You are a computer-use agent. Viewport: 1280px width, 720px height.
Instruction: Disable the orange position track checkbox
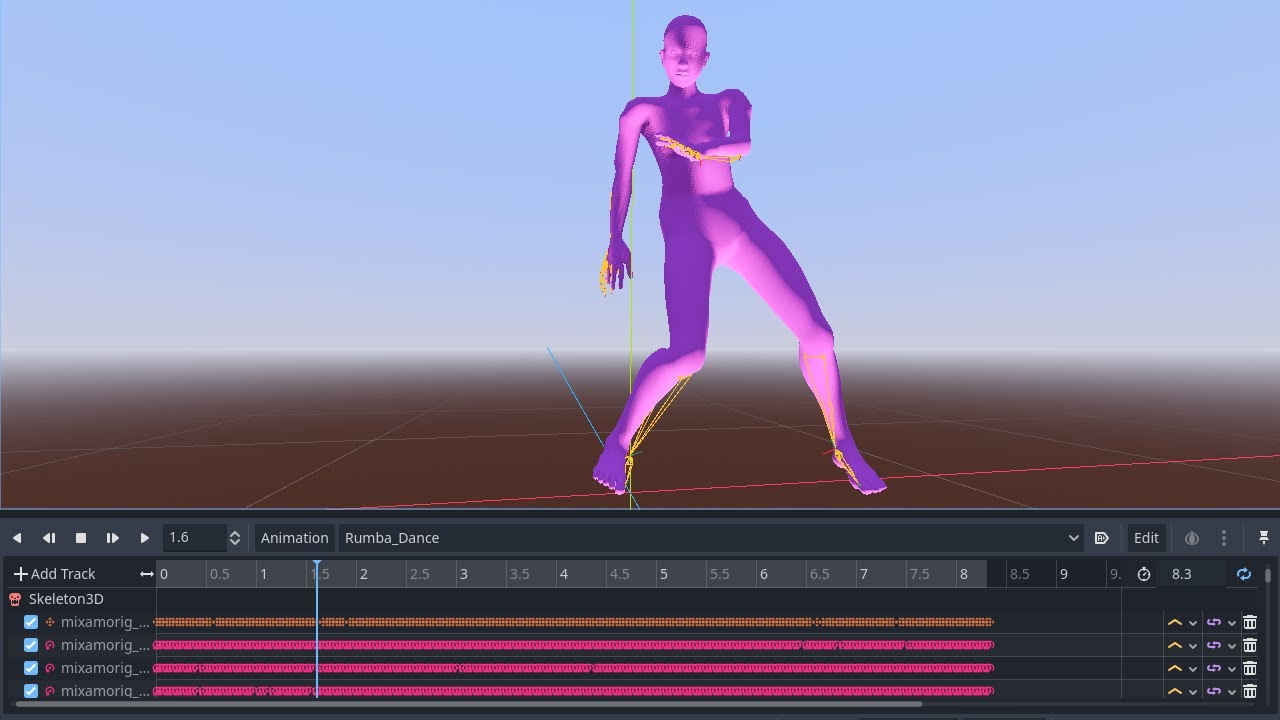tap(31, 622)
